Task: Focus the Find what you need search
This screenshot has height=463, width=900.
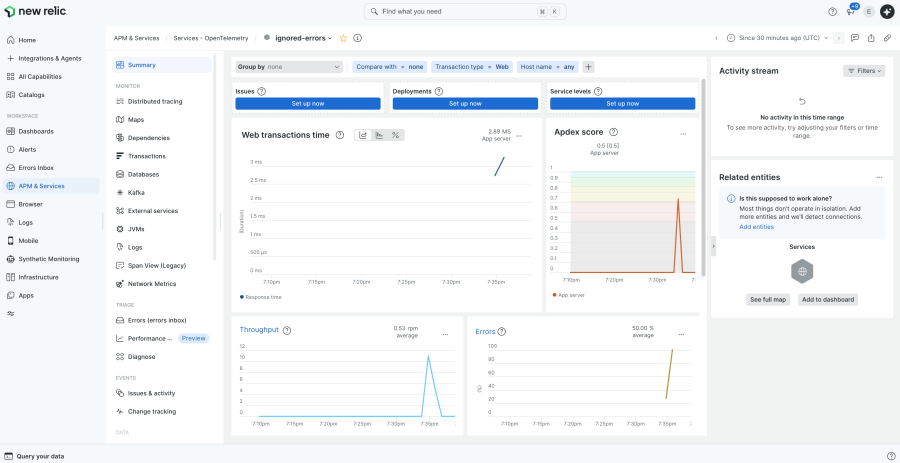Action: tap(465, 11)
